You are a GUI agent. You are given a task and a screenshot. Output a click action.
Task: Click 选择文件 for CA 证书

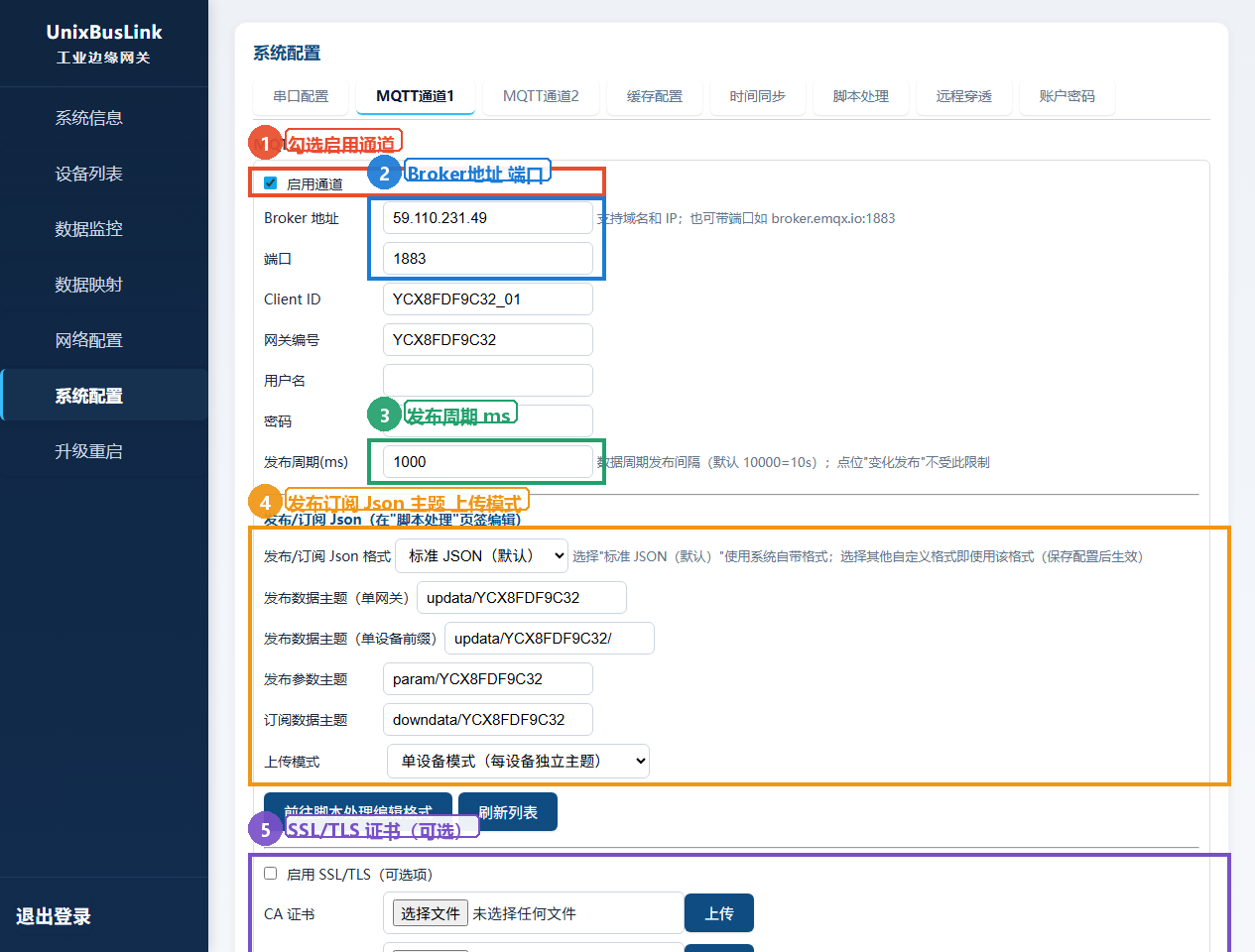(x=431, y=913)
